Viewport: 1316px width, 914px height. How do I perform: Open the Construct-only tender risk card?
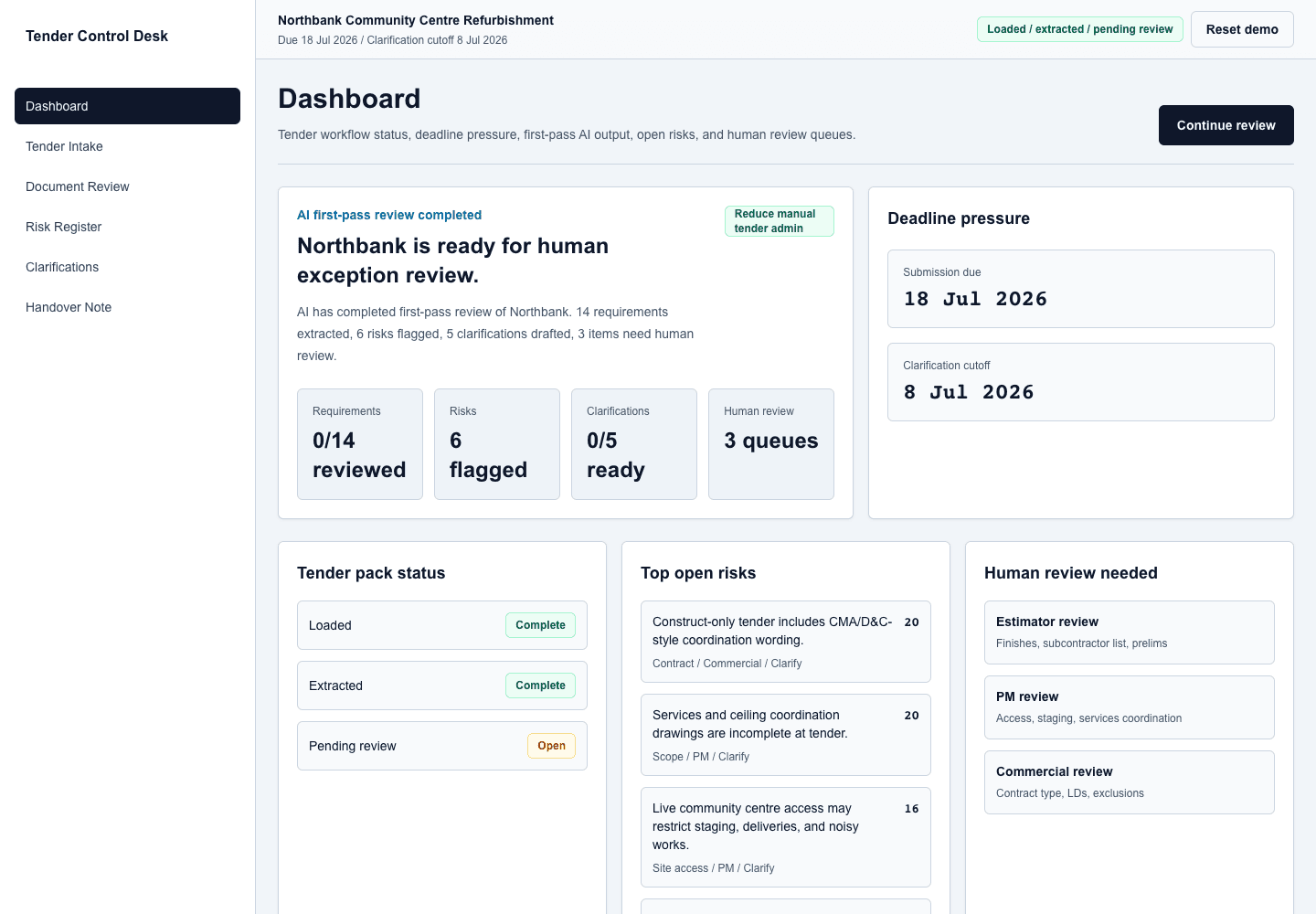(x=786, y=642)
